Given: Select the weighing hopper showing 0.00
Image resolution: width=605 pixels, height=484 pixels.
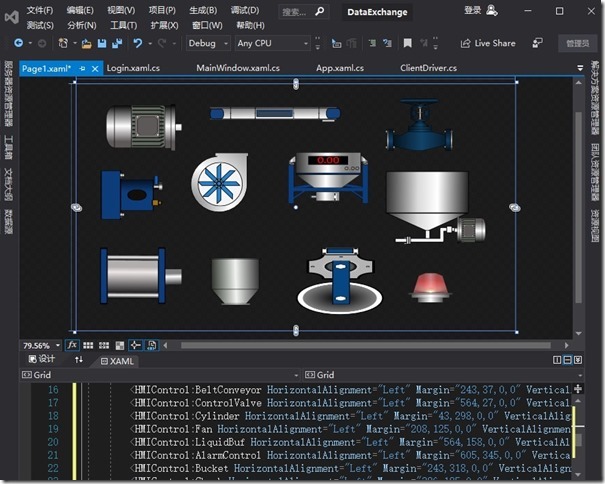Looking at the screenshot, I should coord(328,177).
